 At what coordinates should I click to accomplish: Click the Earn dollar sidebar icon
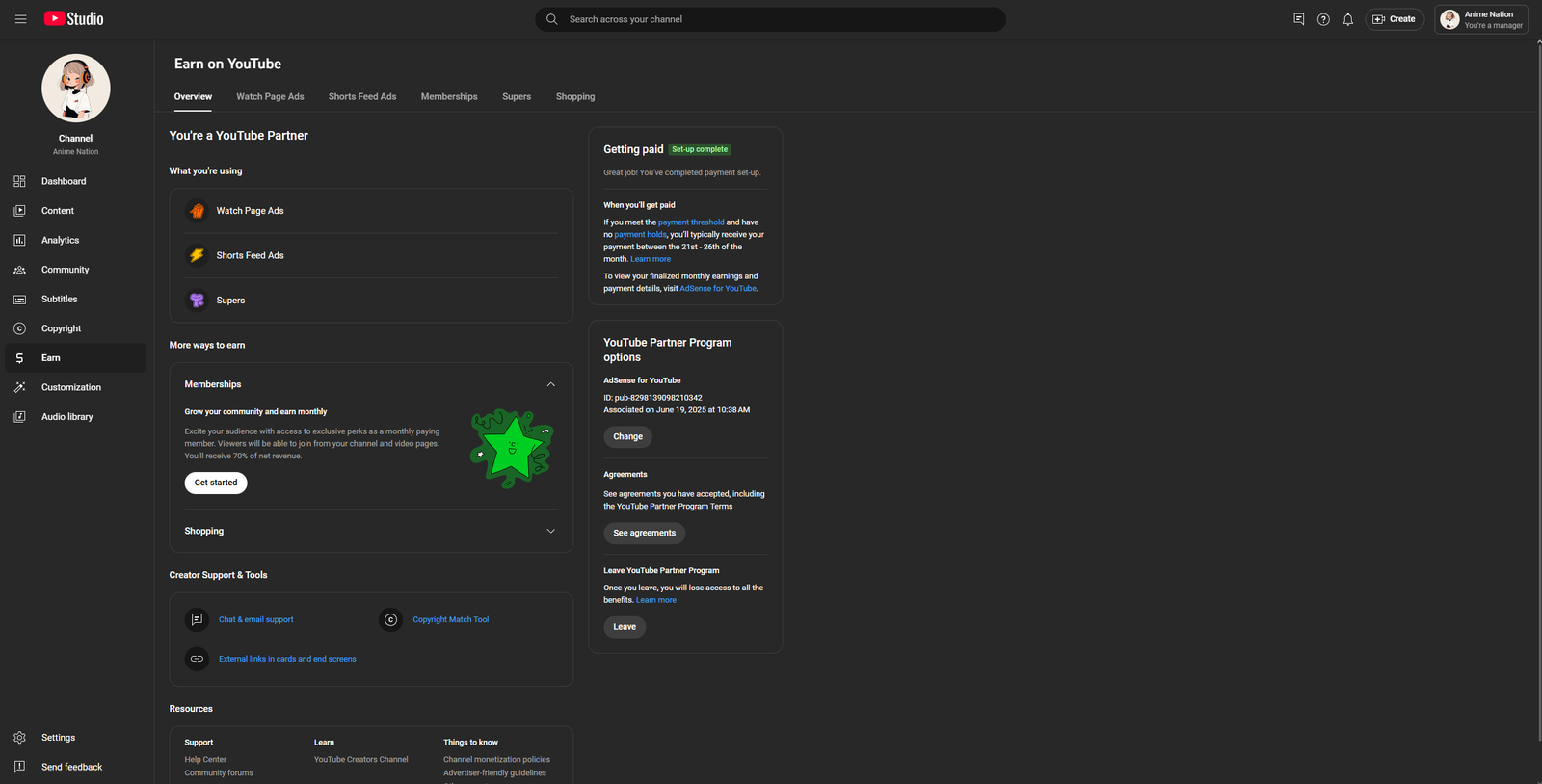pos(19,358)
